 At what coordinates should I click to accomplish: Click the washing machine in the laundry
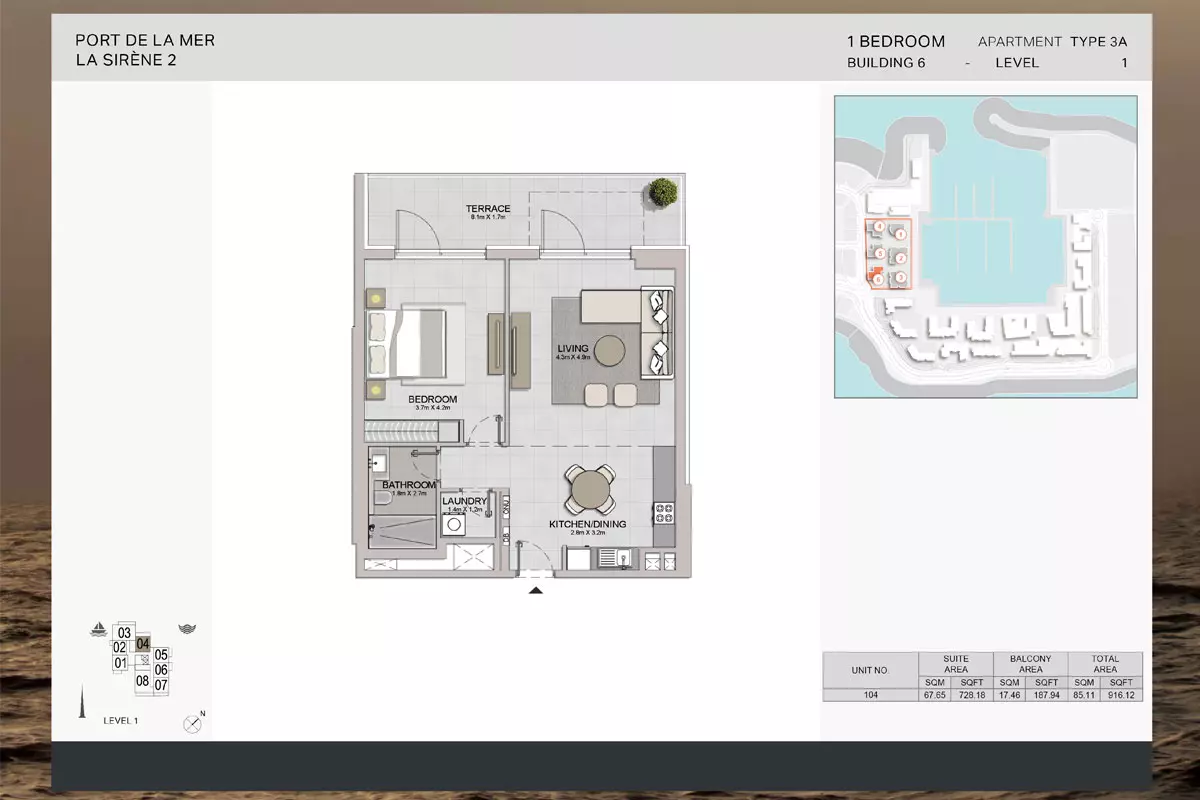454,523
